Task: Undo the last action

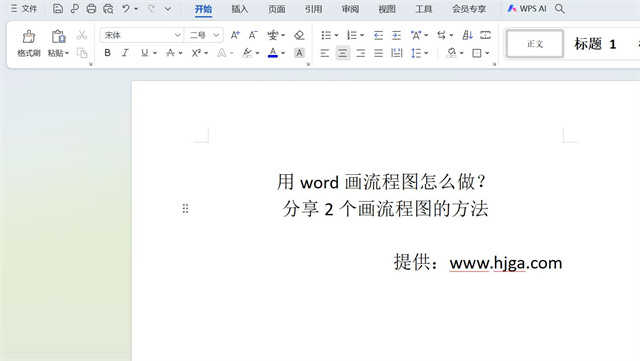Action: point(126,9)
